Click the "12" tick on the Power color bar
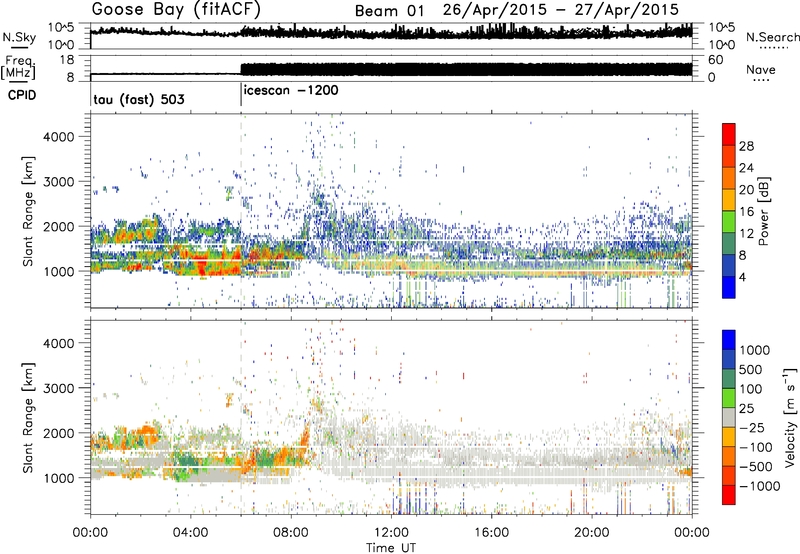This screenshot has height=554, width=800. pos(746,234)
